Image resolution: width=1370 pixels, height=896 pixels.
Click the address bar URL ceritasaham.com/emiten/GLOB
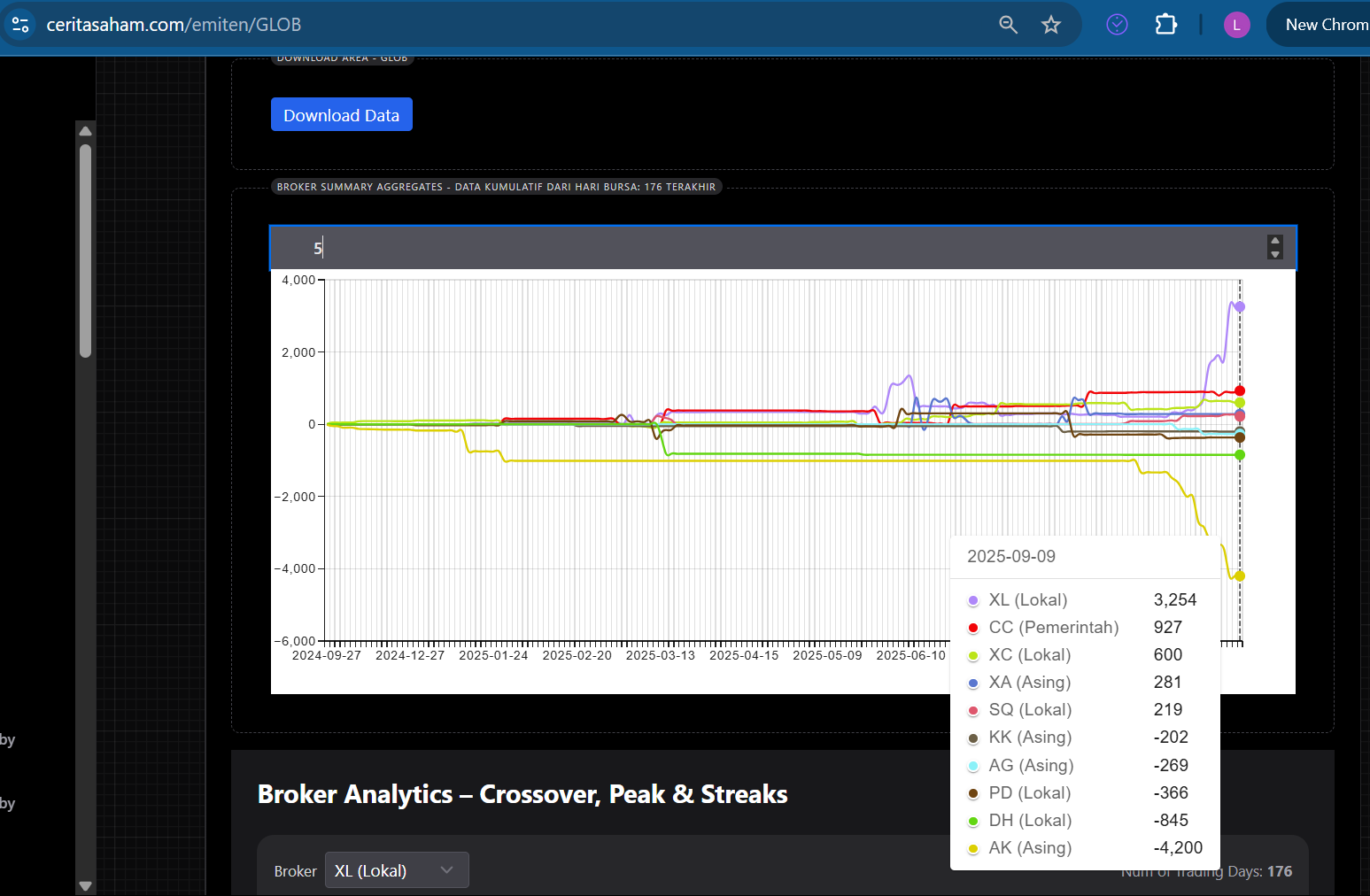(x=174, y=25)
